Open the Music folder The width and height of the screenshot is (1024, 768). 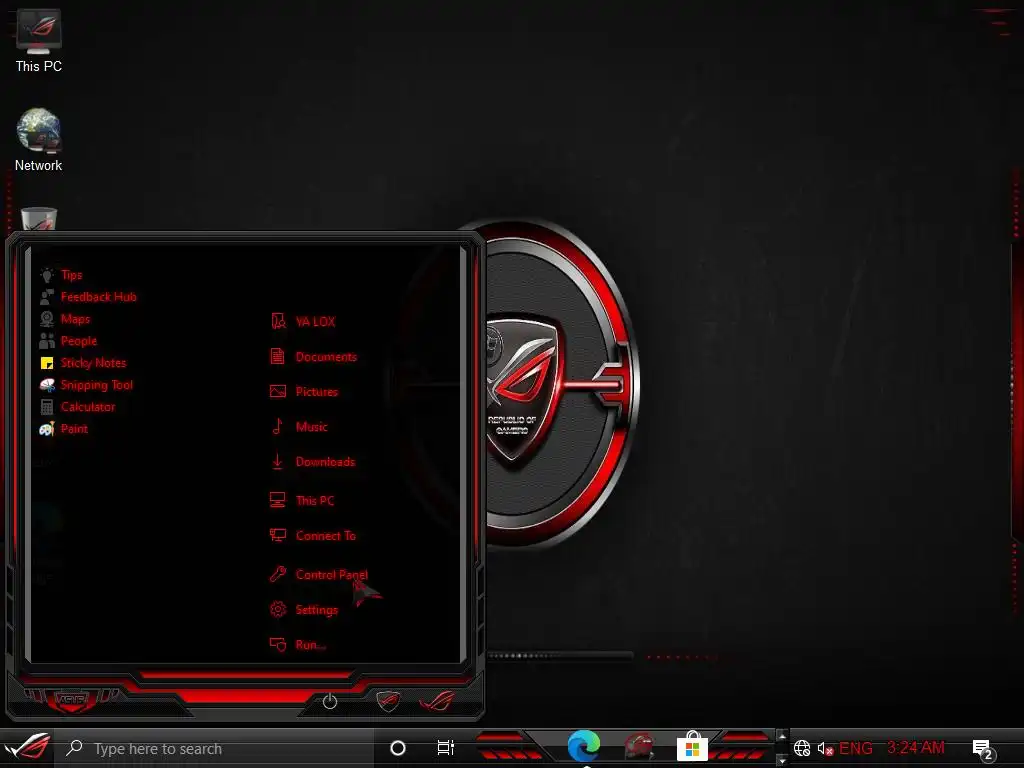point(299,426)
